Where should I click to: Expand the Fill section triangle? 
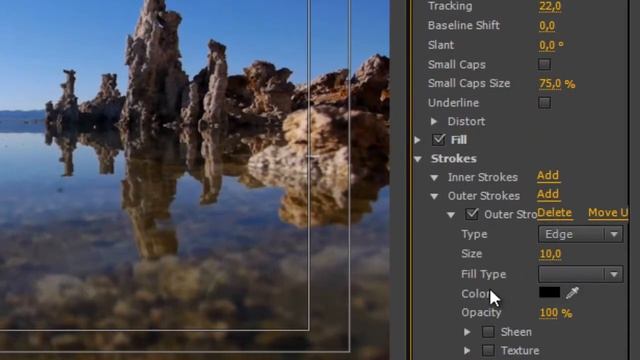click(417, 140)
